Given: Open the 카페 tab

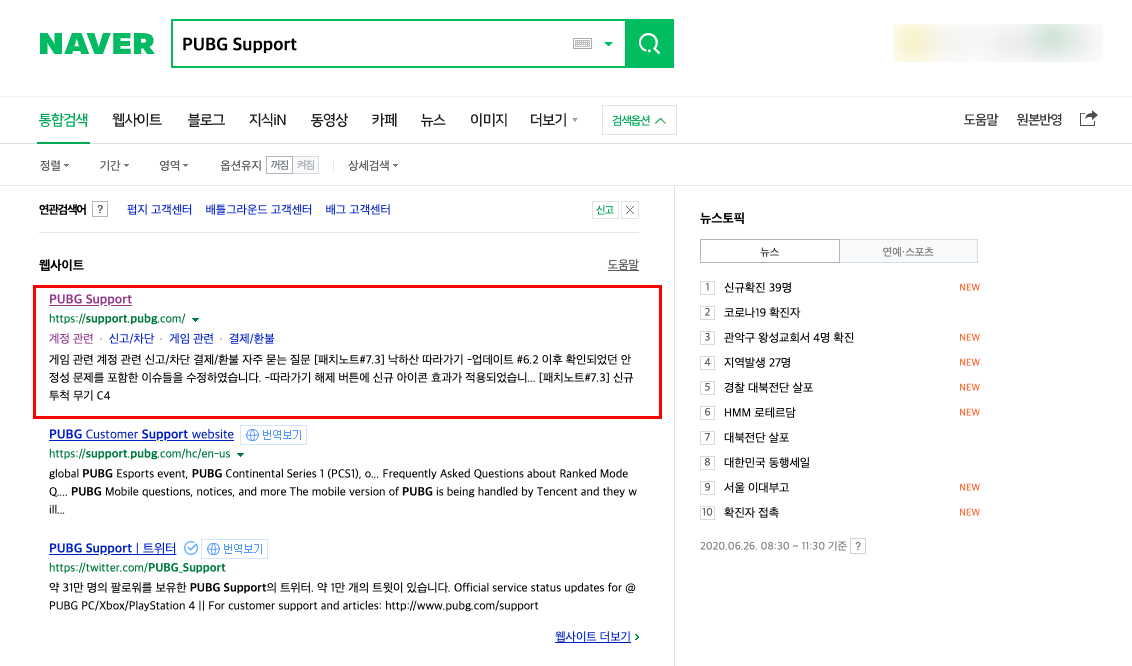Looking at the screenshot, I should click(x=384, y=120).
